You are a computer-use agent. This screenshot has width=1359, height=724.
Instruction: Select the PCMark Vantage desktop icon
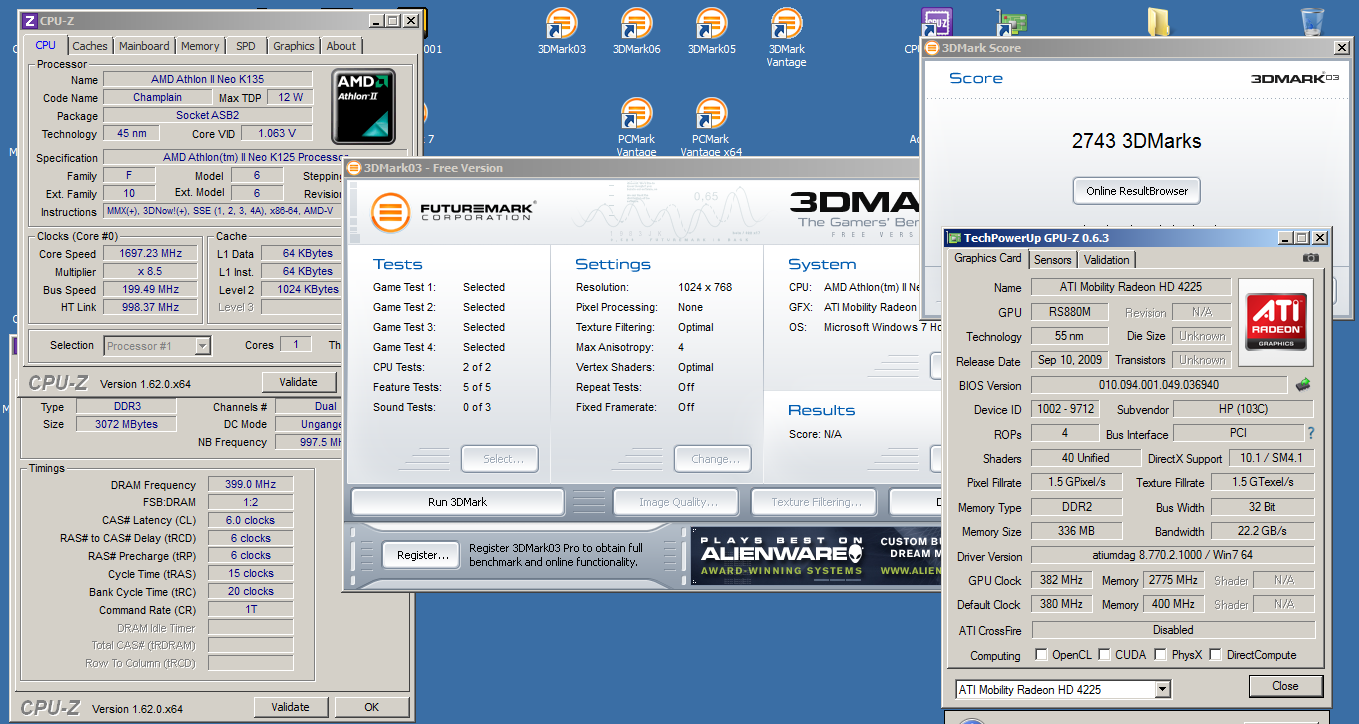(x=636, y=127)
